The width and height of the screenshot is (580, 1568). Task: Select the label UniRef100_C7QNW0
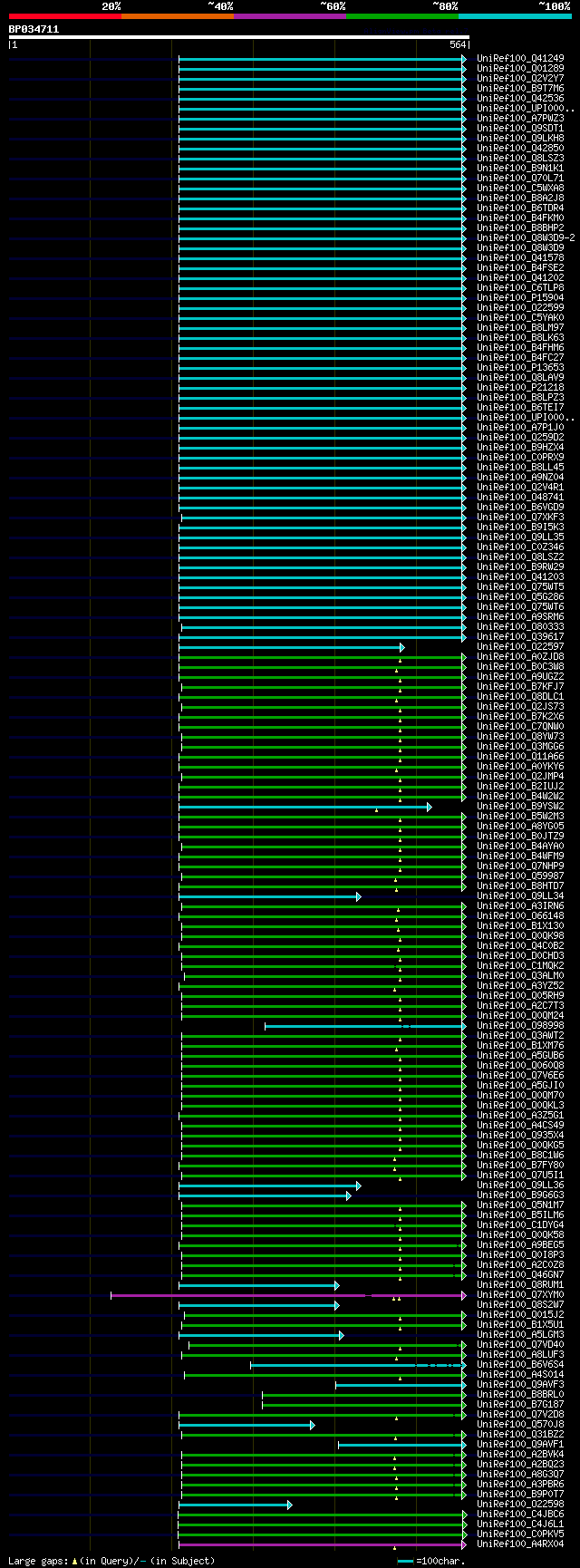point(520,726)
